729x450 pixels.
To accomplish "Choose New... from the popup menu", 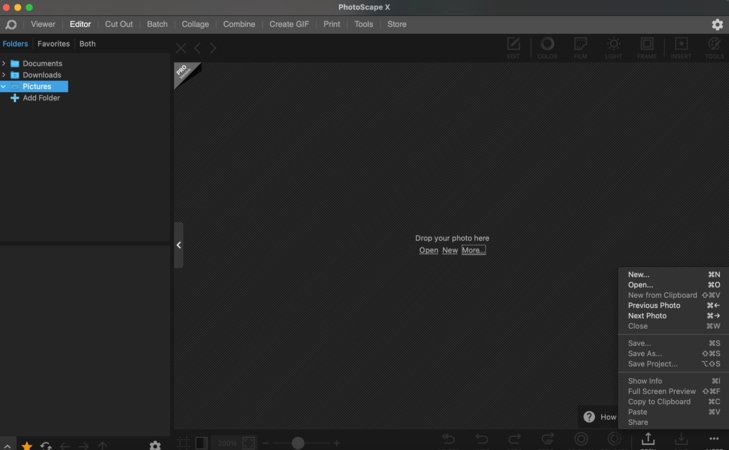I will [x=673, y=275].
